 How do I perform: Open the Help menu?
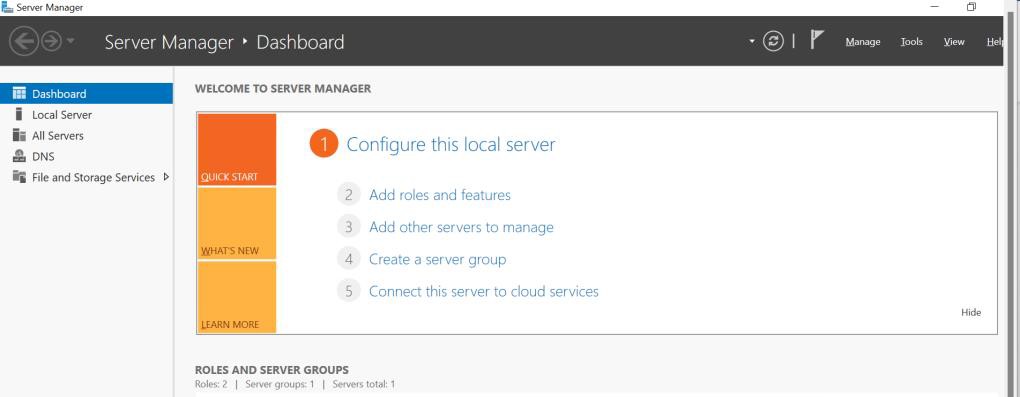[x=995, y=42]
